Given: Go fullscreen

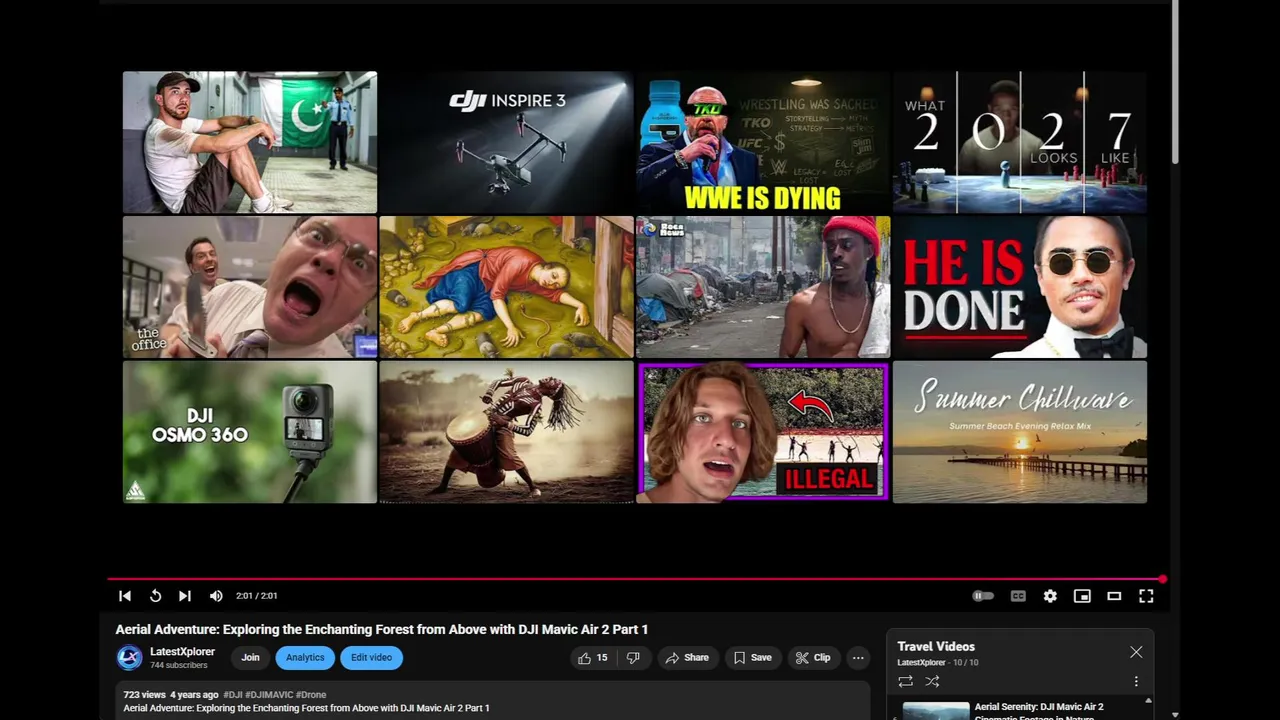Looking at the screenshot, I should 1146,596.
